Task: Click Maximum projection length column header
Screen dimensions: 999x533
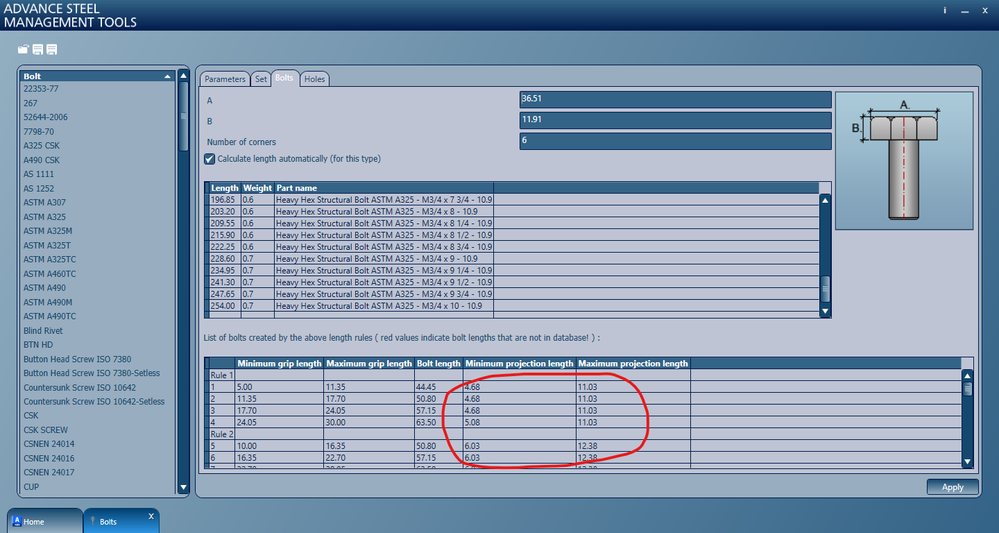Action: [633, 364]
